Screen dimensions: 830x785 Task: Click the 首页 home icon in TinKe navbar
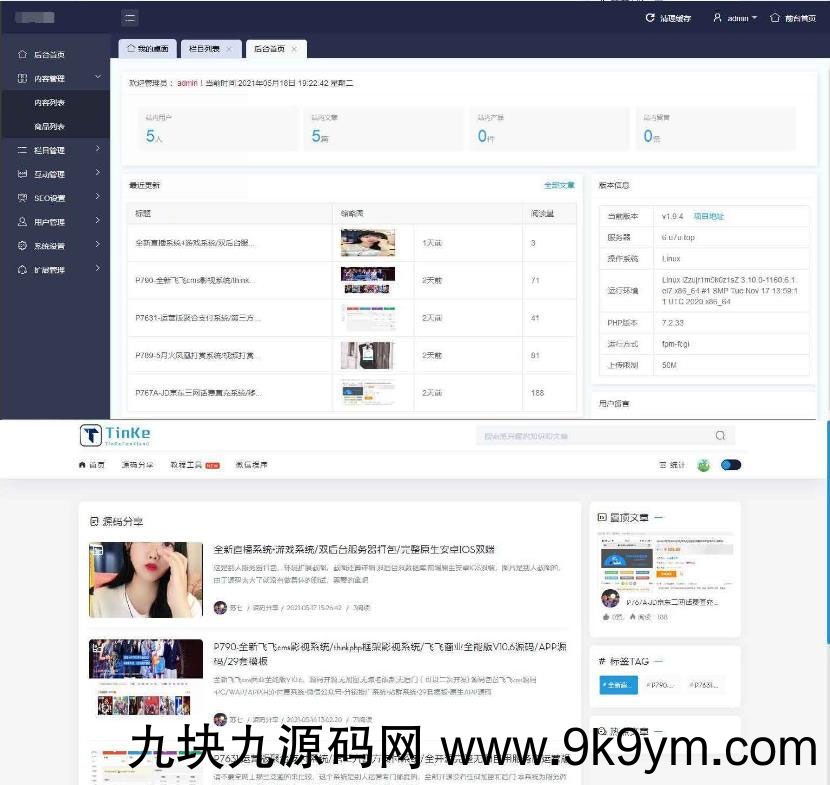tap(83, 465)
